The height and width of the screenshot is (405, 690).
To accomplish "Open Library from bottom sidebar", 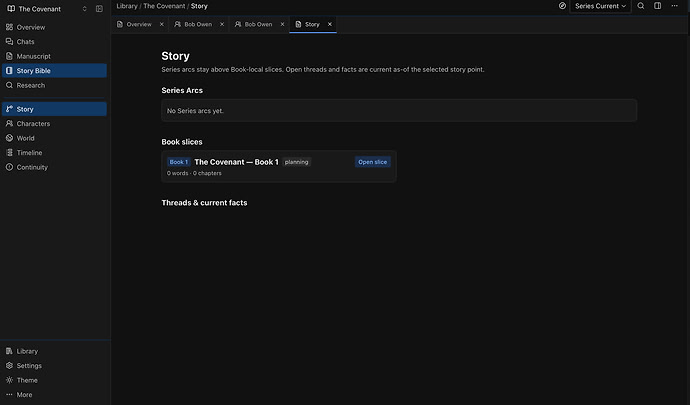I will pos(54,351).
